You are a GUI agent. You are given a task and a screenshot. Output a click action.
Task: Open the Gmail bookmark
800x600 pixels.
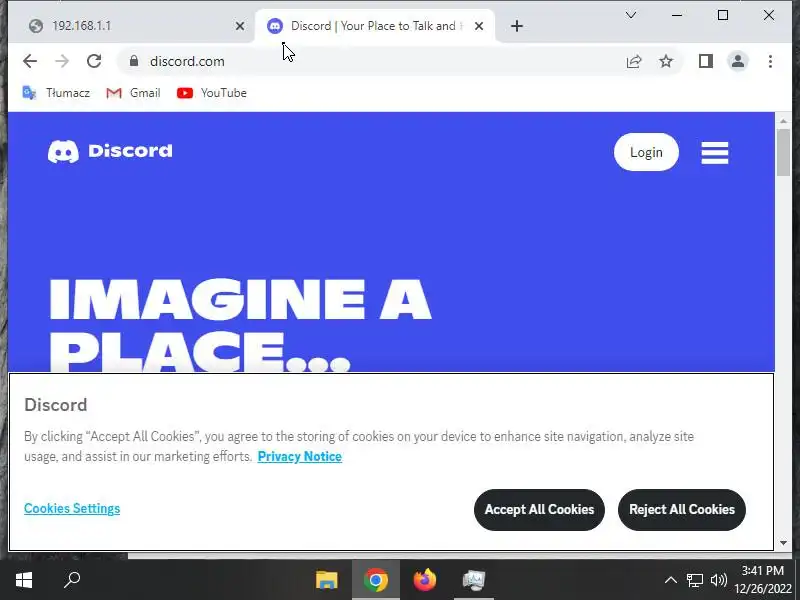pyautogui.click(x=133, y=93)
